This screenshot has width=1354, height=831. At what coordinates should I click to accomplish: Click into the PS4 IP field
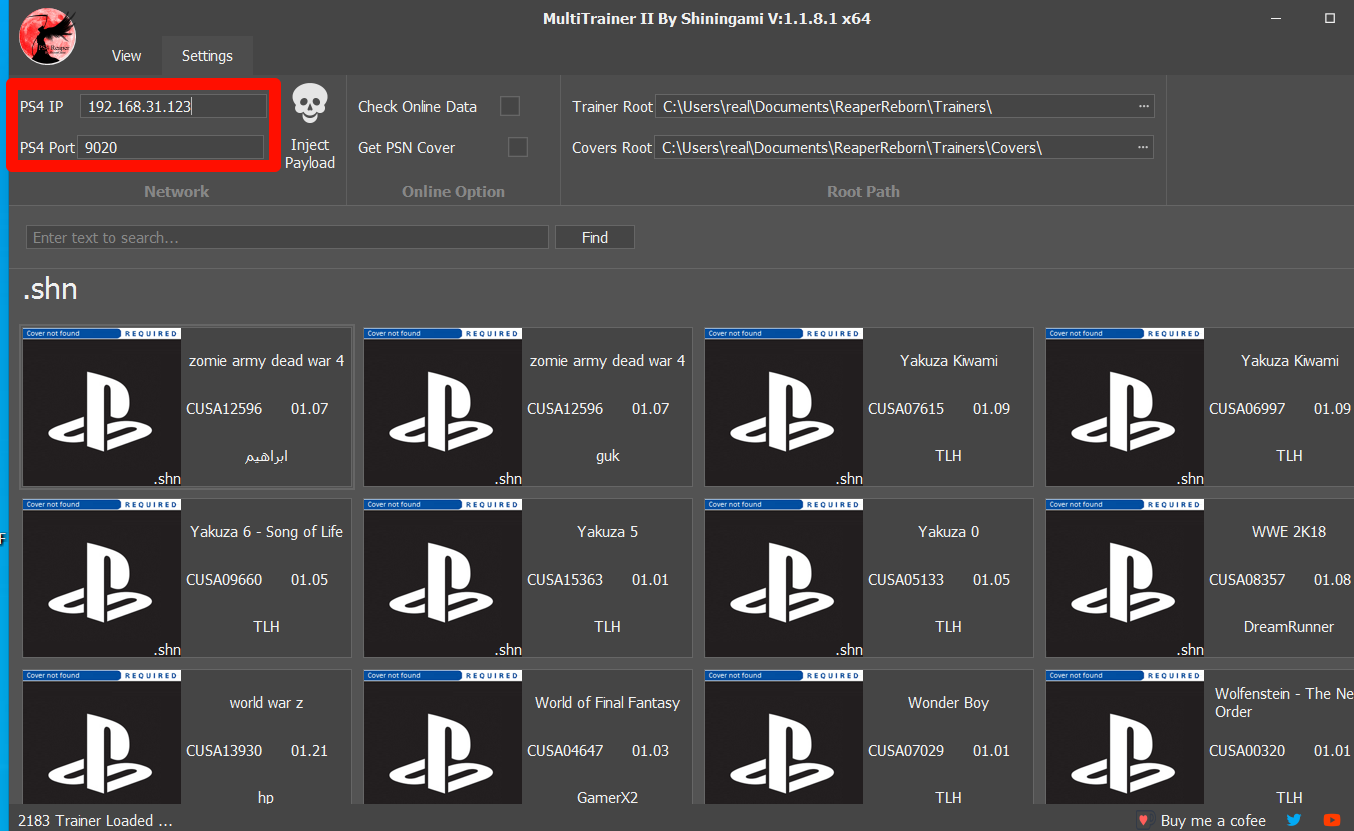click(x=174, y=106)
